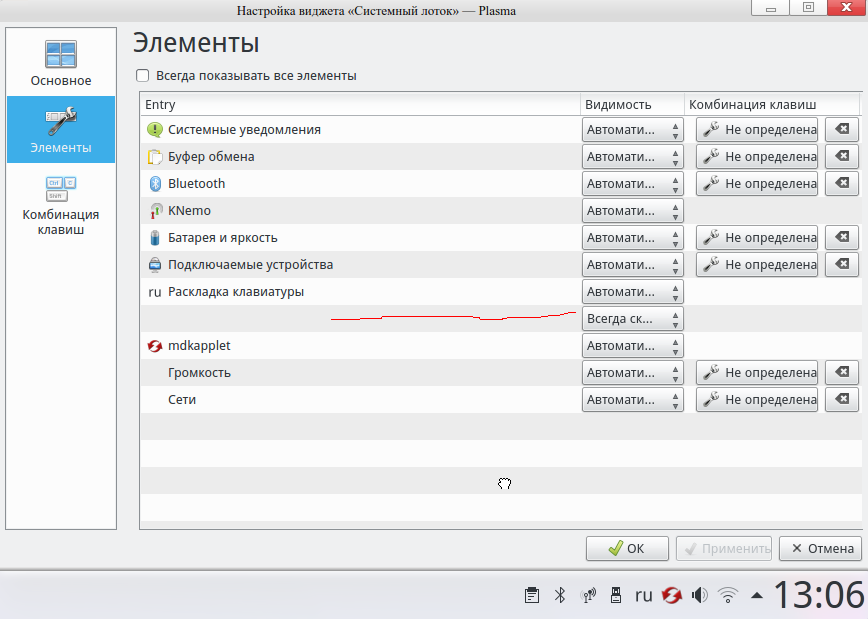Click the Подключаемые устройства device icon

[x=155, y=265]
